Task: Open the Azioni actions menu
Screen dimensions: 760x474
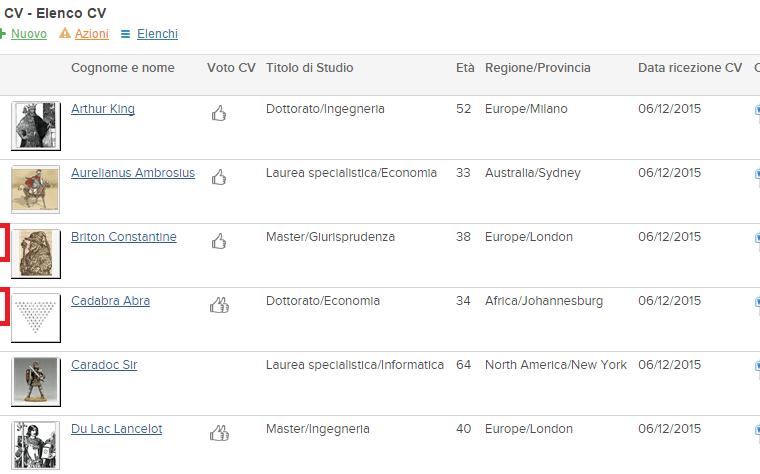Action: pyautogui.click(x=91, y=34)
